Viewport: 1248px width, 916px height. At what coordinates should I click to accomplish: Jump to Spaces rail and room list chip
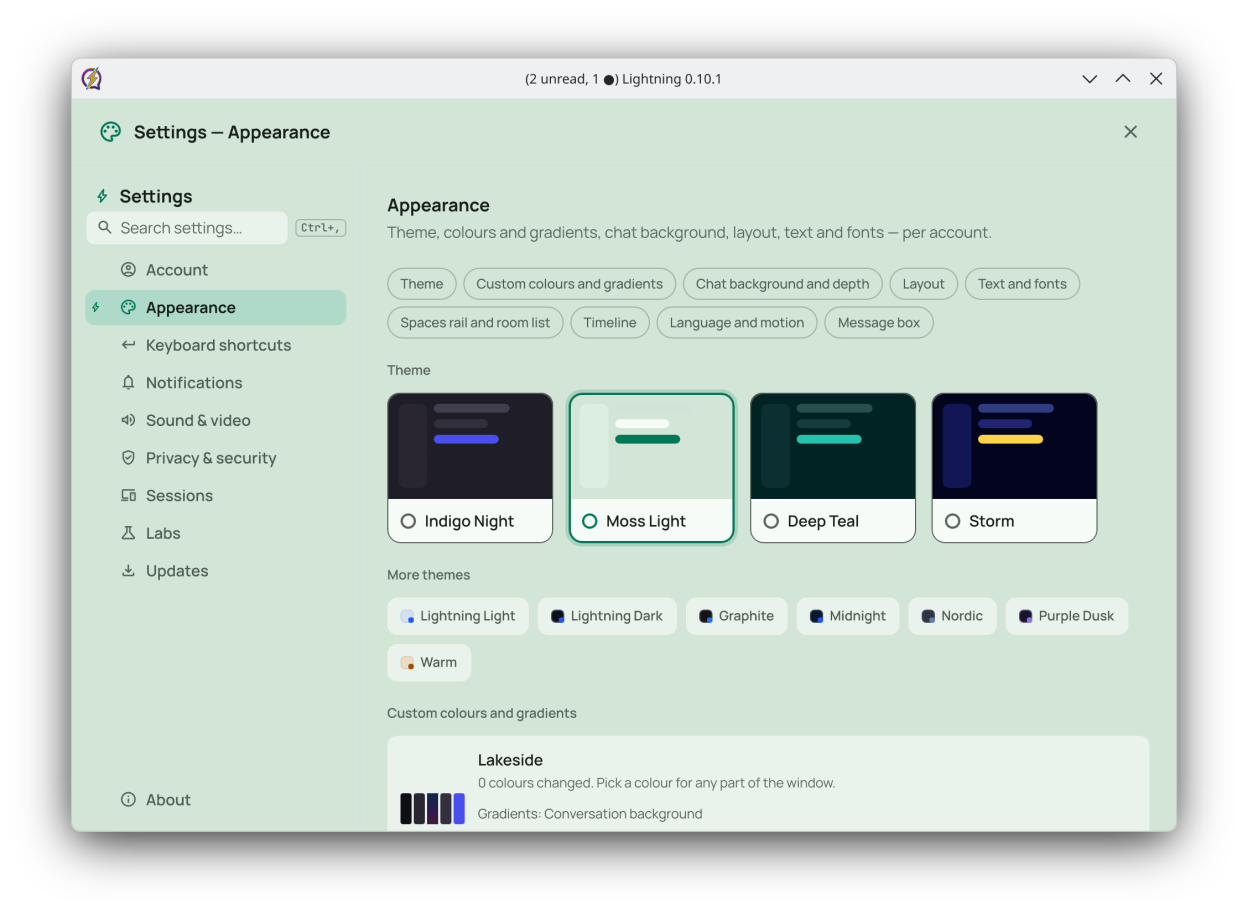pyautogui.click(x=476, y=323)
